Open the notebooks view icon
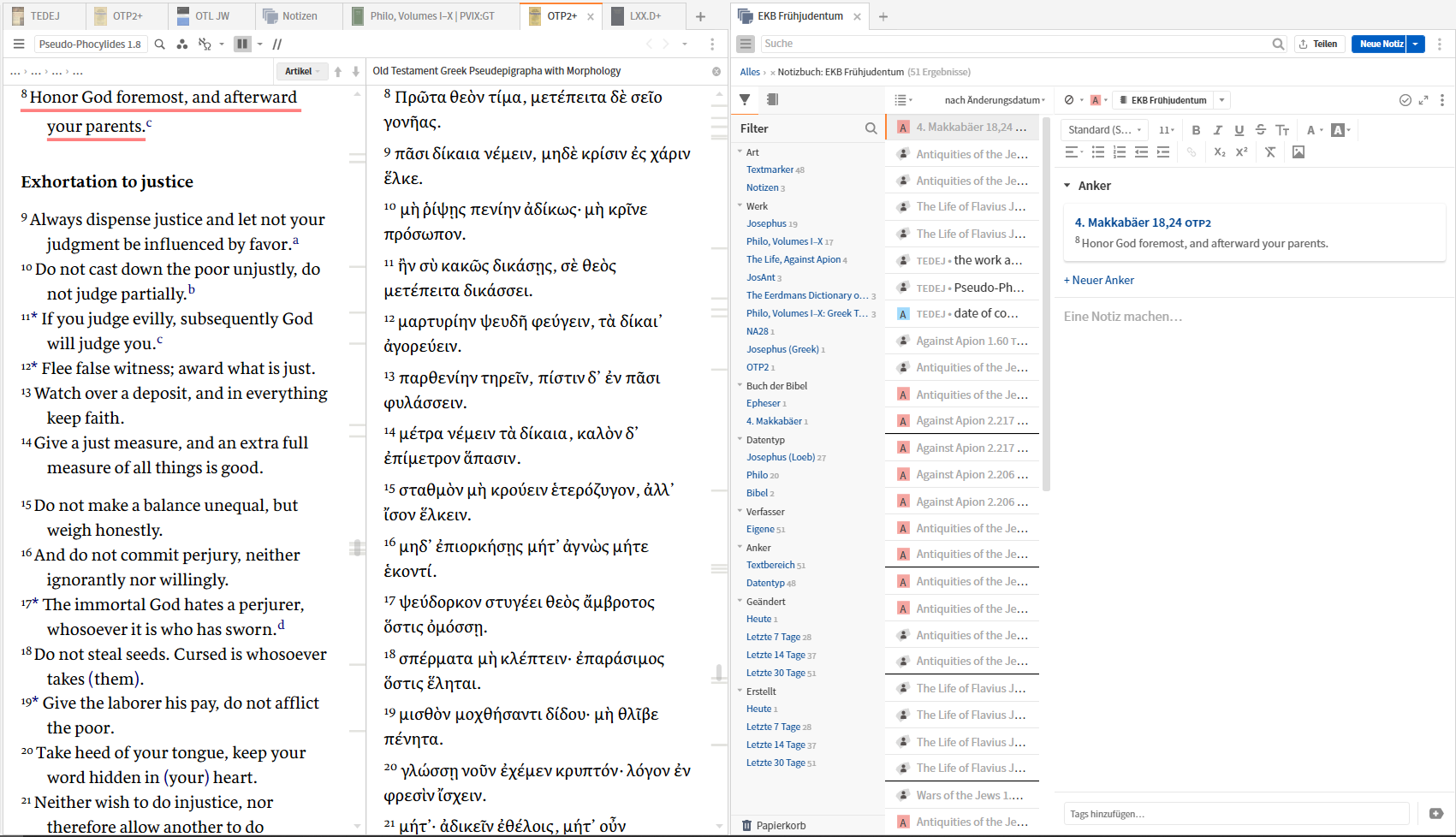The height and width of the screenshot is (837, 1456). coord(772,99)
